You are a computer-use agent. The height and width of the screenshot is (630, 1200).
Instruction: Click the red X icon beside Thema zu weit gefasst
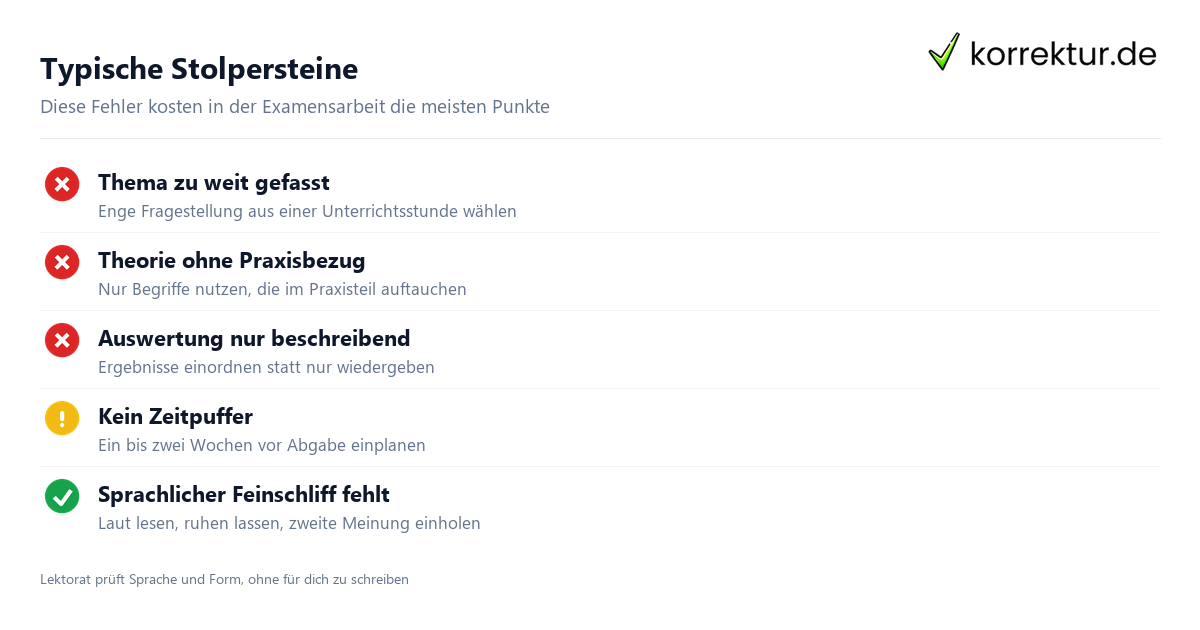(x=62, y=184)
